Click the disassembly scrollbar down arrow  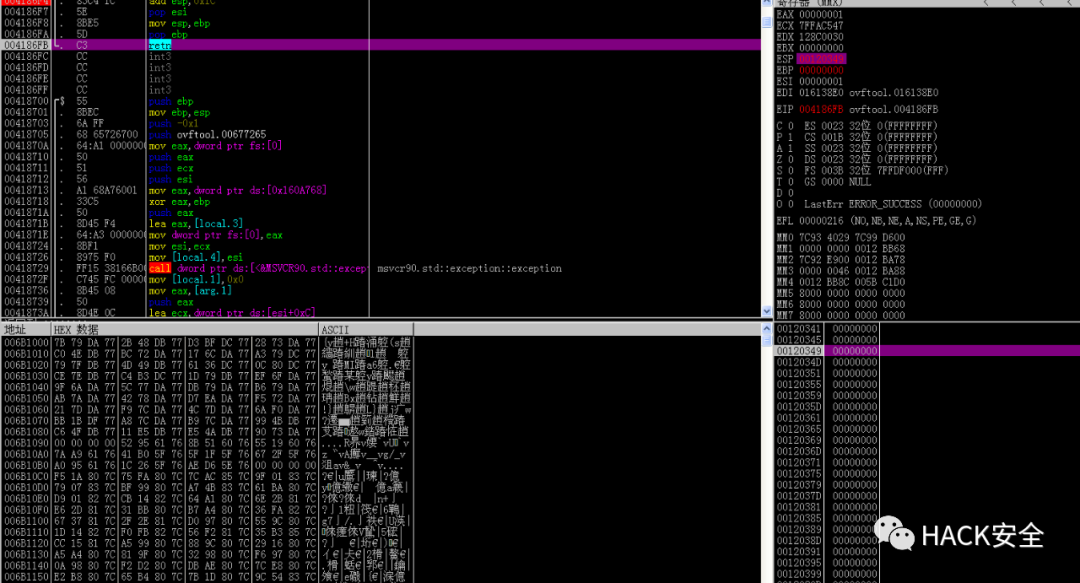click(767, 311)
